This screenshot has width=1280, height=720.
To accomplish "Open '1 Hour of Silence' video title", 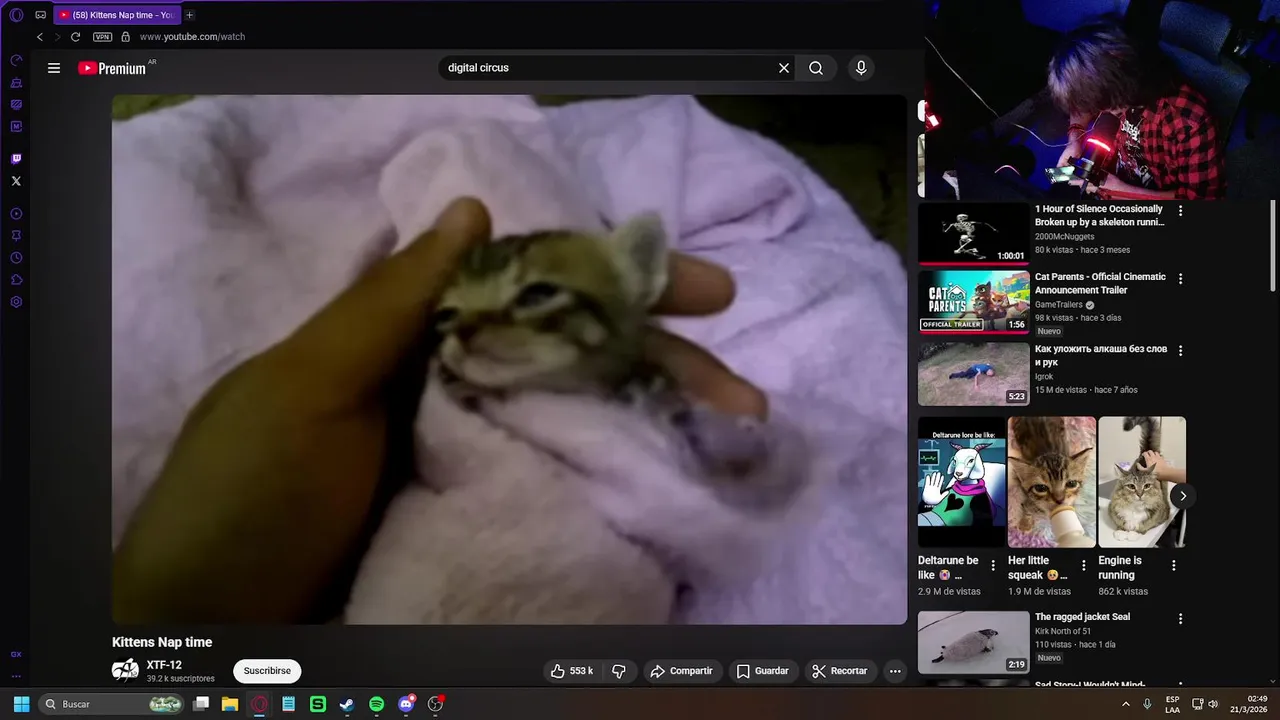I will pyautogui.click(x=1100, y=216).
